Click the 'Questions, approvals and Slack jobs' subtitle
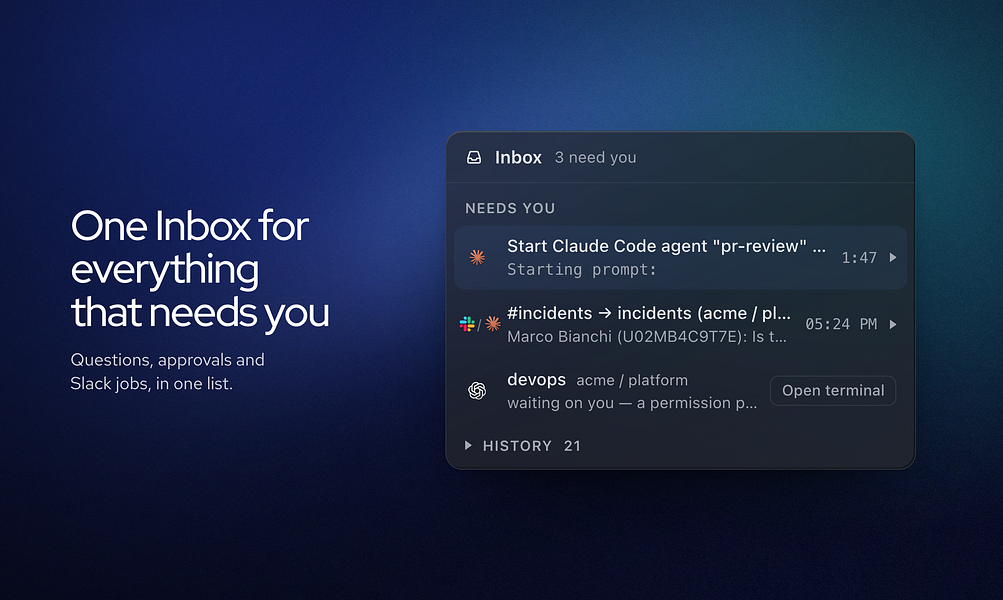The width and height of the screenshot is (1003, 600). (167, 372)
